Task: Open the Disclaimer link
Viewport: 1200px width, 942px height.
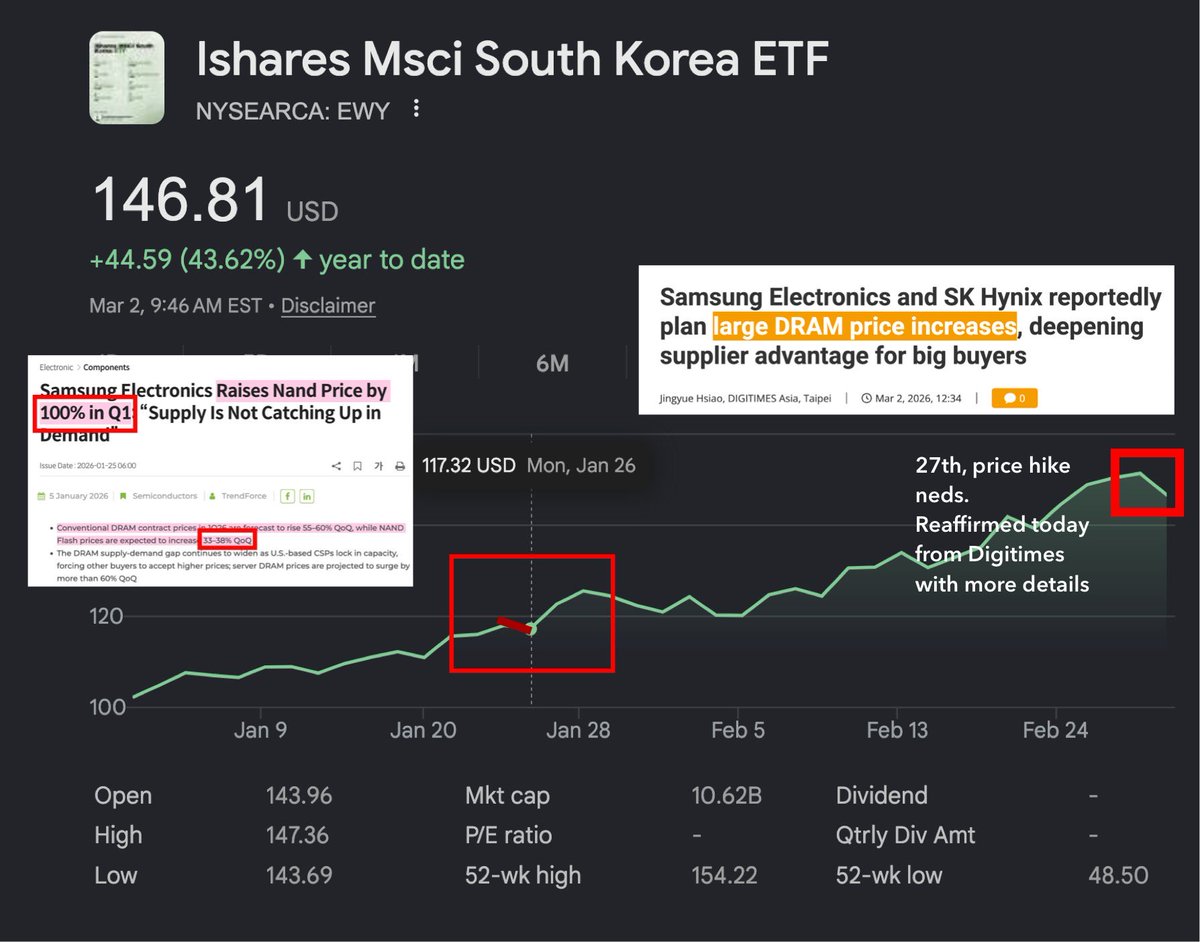Action: point(328,306)
